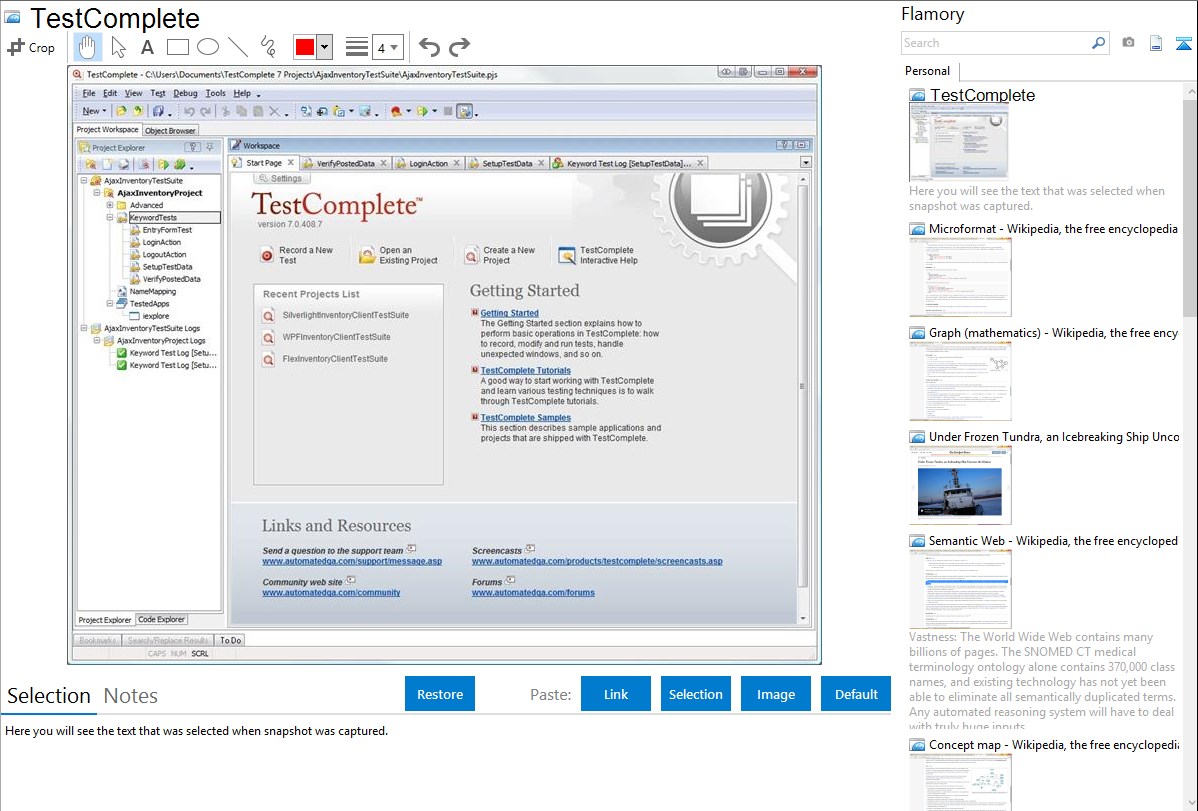1198x811 pixels.
Task: Open the Graph (mathematics) snapshot thumbnail
Action: 960,381
